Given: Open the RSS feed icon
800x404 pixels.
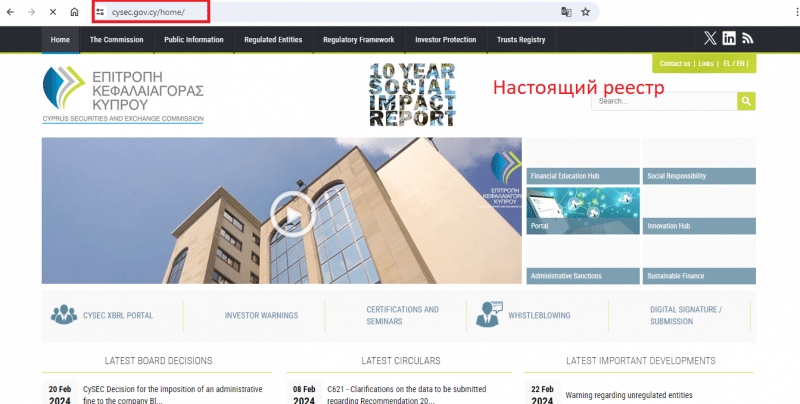Looking at the screenshot, I should click(x=747, y=38).
